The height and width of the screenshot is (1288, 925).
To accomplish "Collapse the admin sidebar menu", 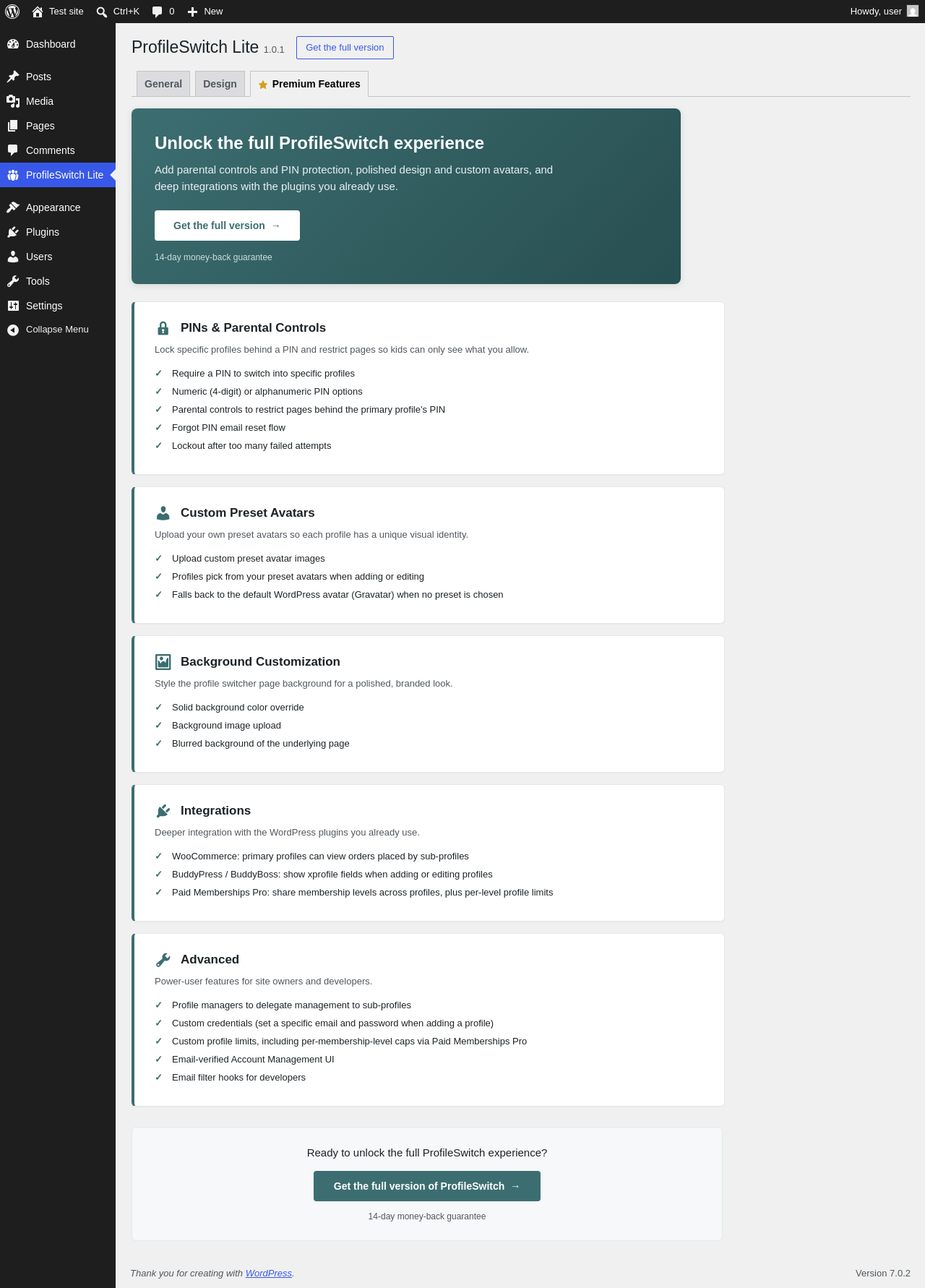I will 58,330.
